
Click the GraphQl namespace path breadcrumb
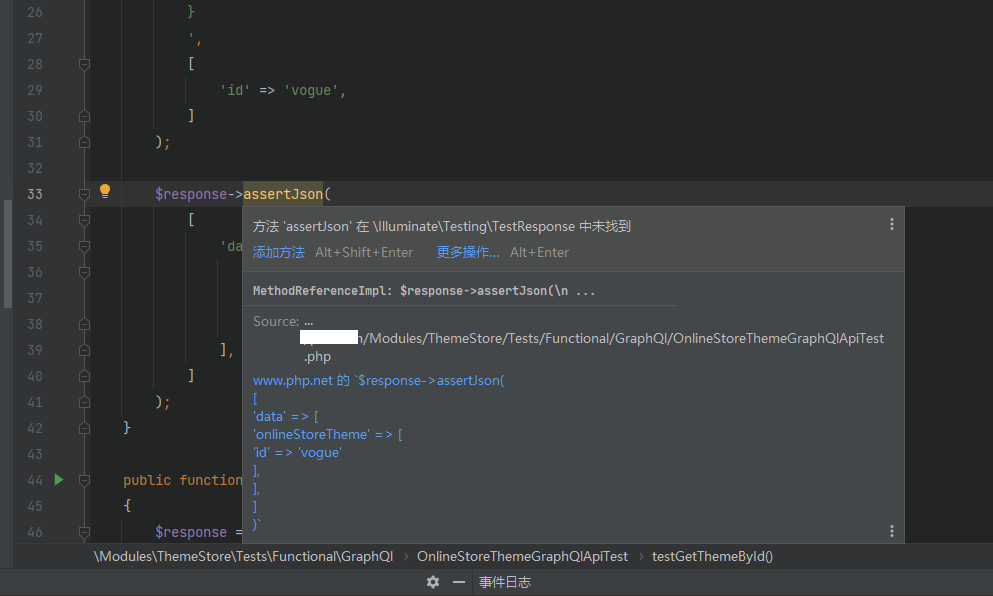coord(243,556)
